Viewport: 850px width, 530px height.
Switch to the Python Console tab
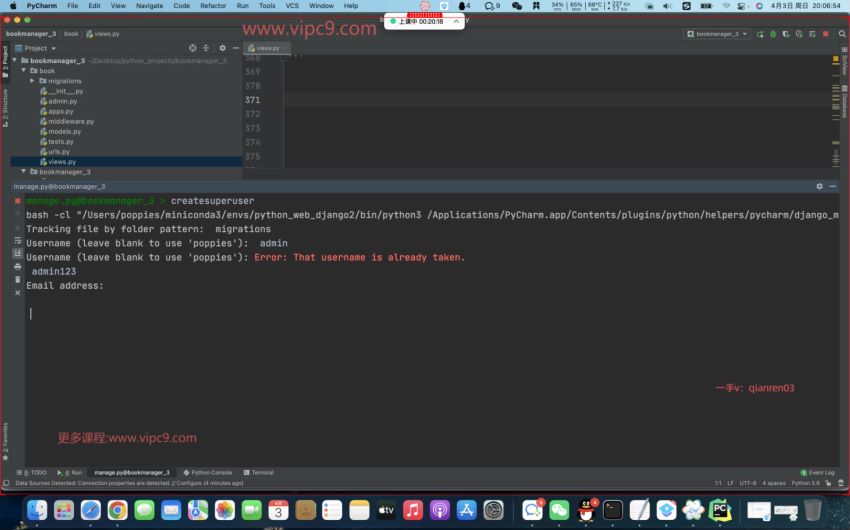point(208,472)
